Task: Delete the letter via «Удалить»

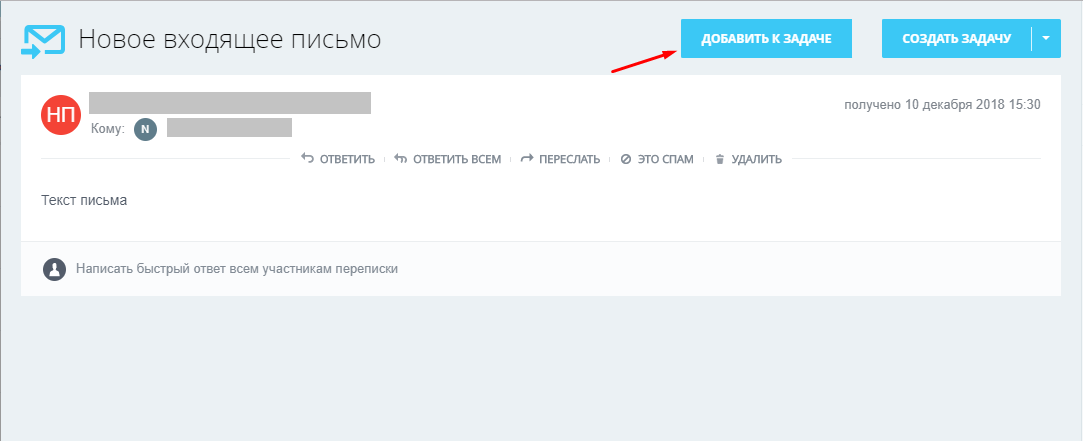Action: [756, 160]
